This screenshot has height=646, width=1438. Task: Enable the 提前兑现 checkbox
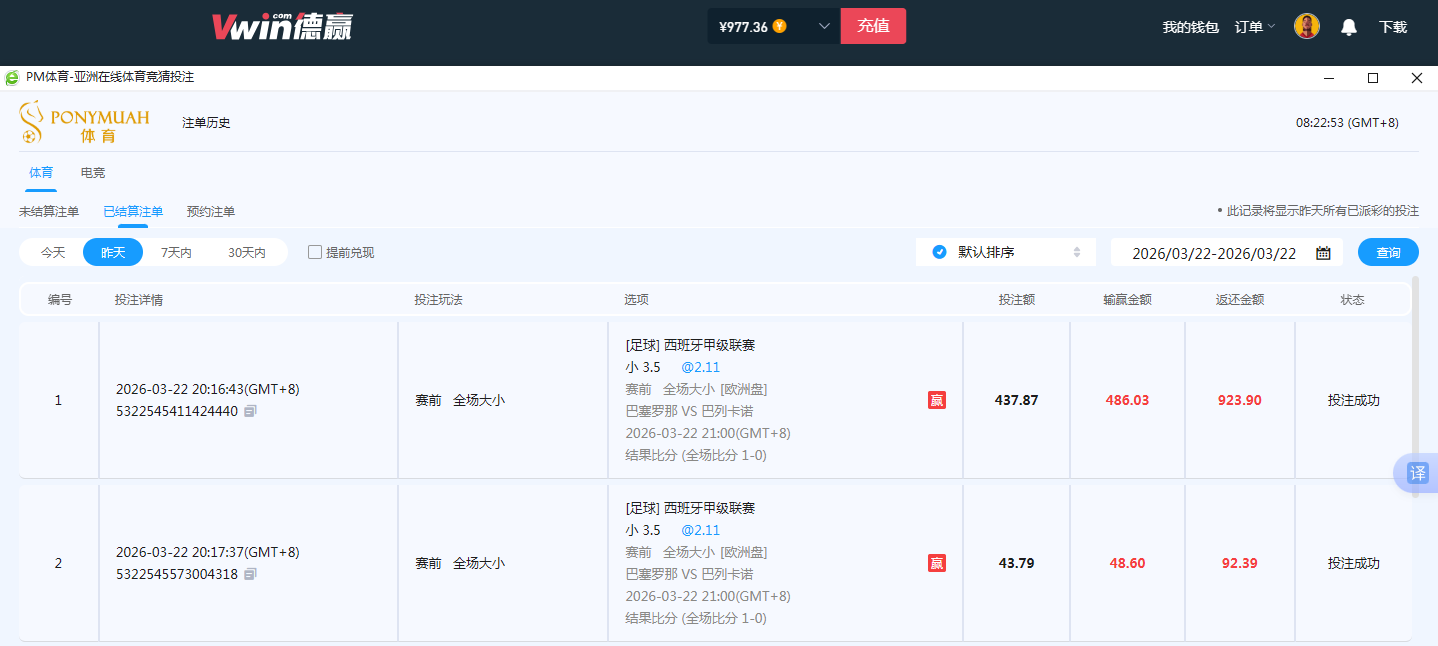coord(314,252)
